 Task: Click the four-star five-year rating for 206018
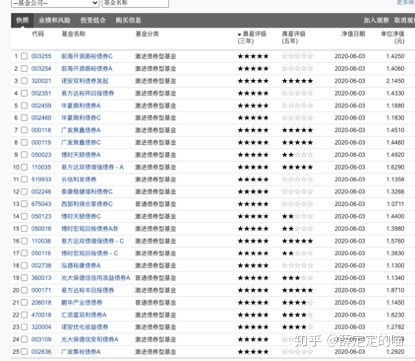click(x=298, y=303)
